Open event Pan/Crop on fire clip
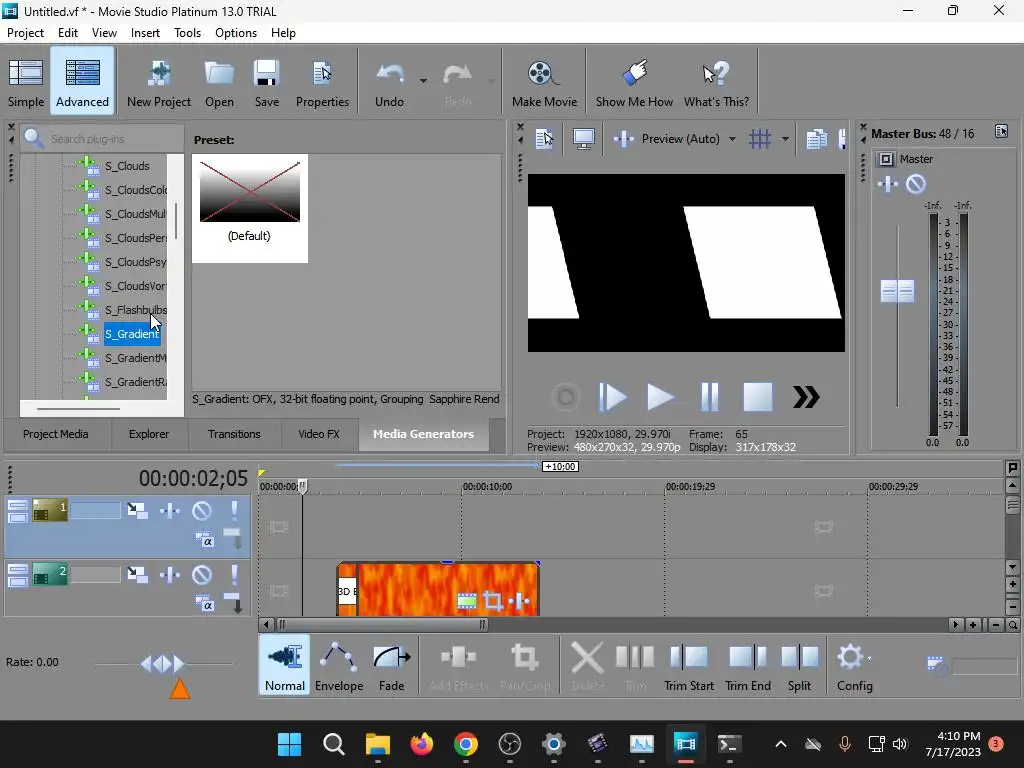 click(493, 601)
